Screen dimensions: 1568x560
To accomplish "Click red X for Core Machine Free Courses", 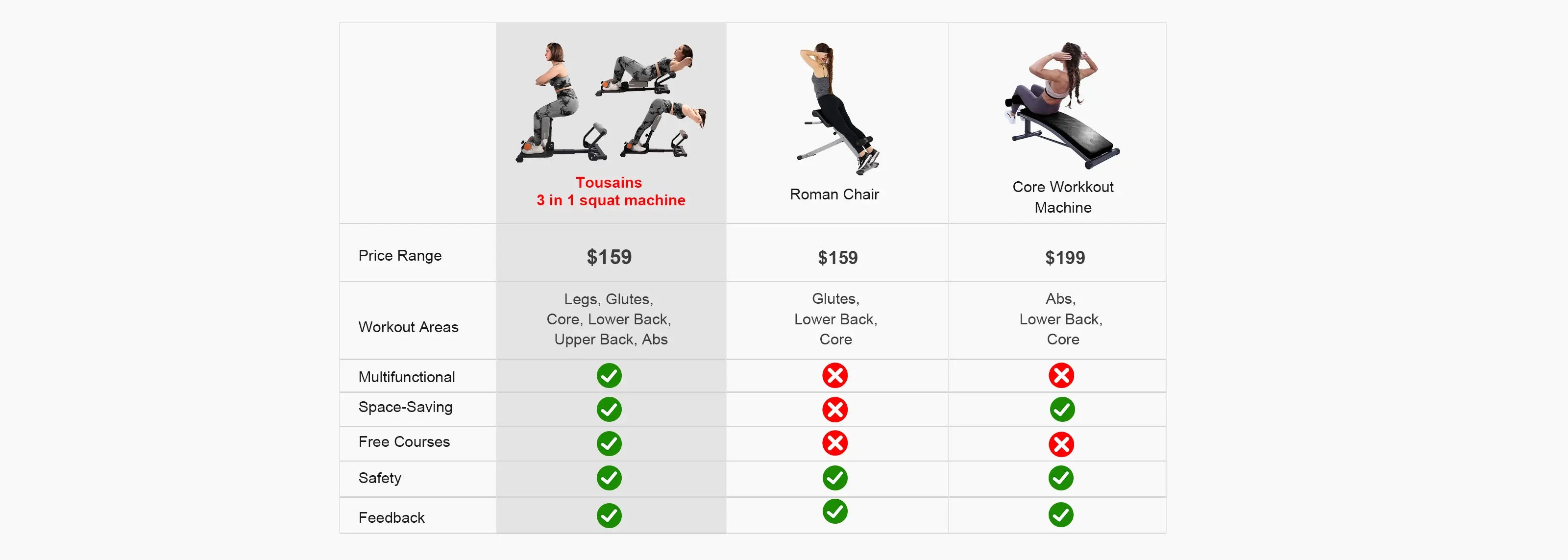I will click(1061, 444).
